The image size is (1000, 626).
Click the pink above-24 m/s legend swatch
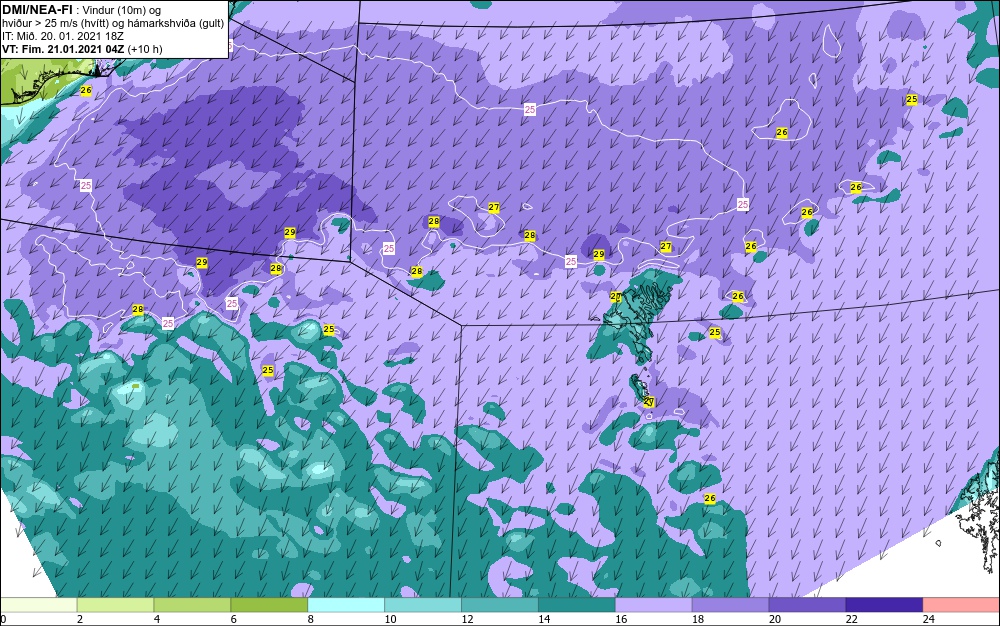coord(961,605)
